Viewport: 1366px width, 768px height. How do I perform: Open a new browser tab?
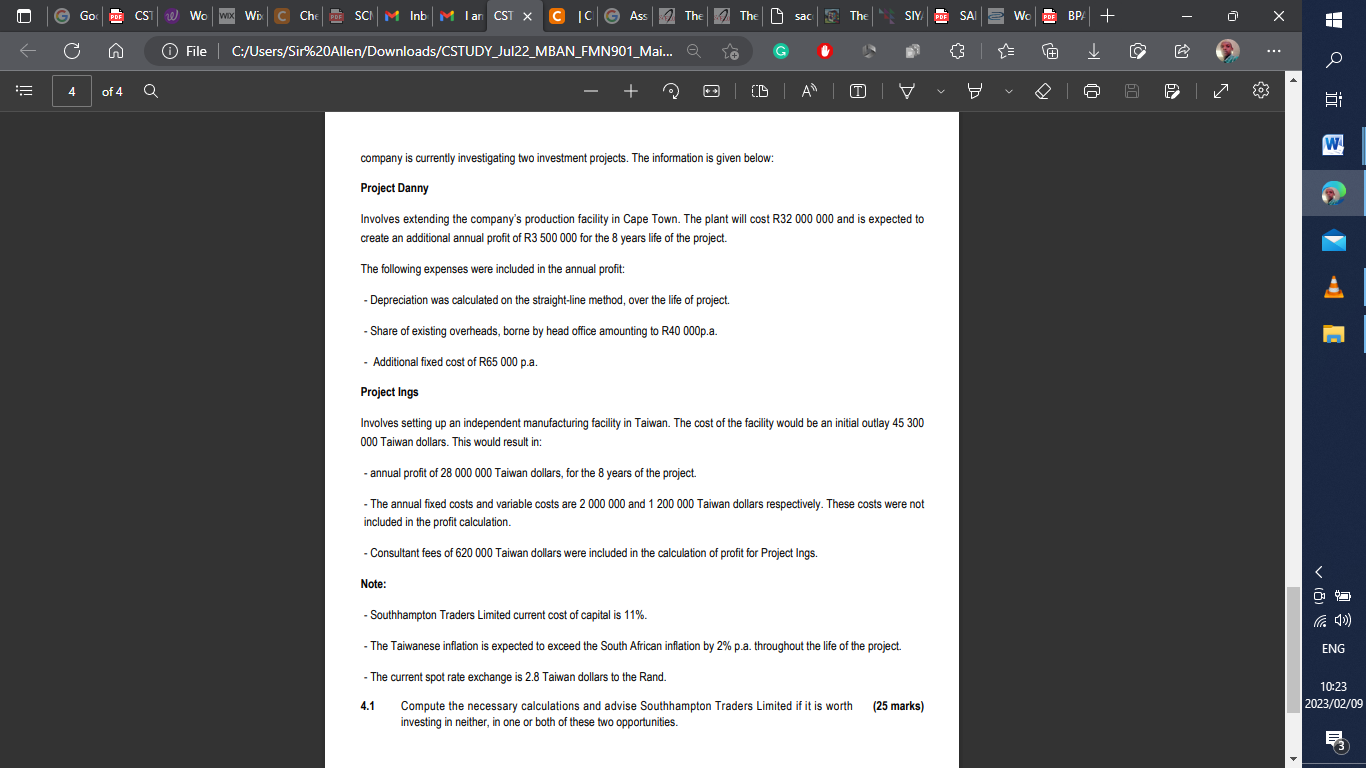(x=1108, y=16)
